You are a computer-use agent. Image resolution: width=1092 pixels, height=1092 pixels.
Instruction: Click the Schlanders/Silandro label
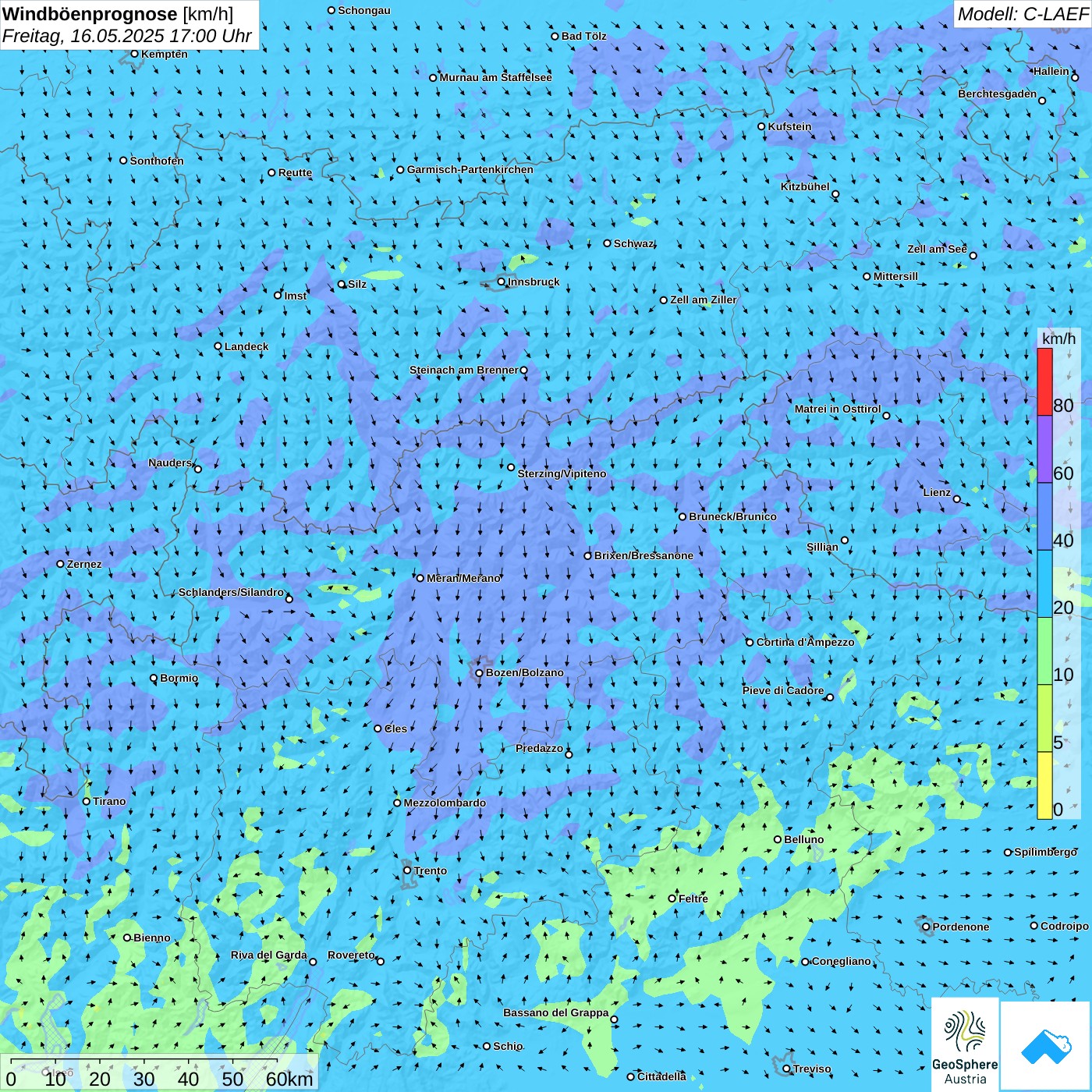tap(231, 592)
